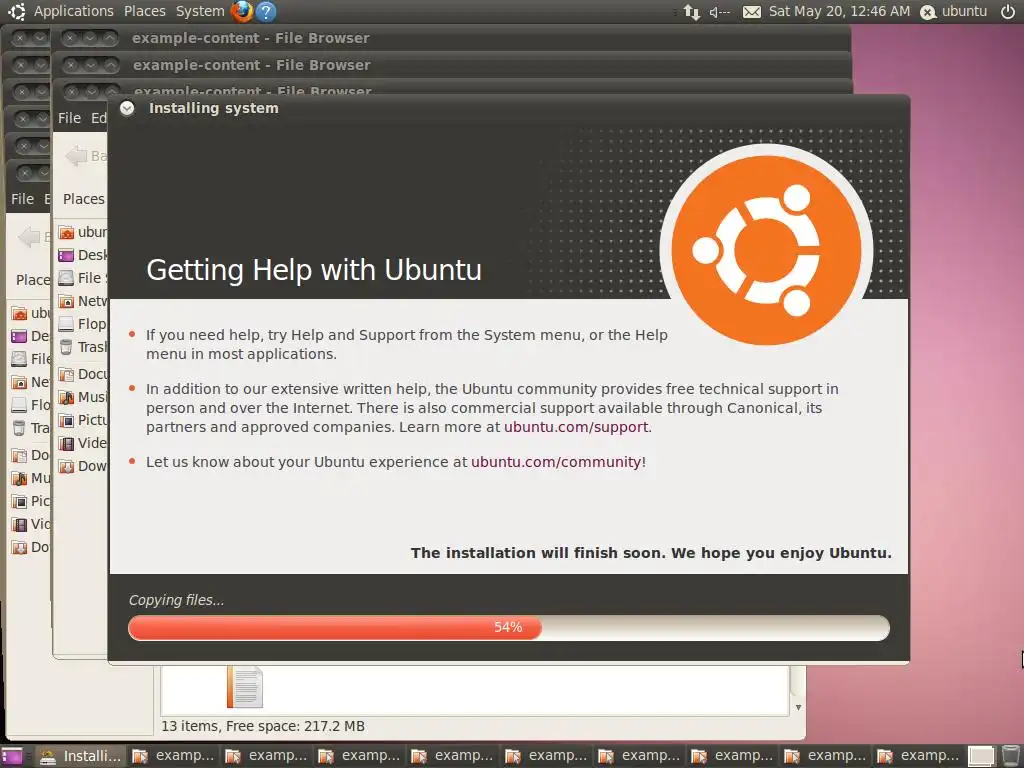1024x768 pixels.
Task: Click 'The installation will finish soon' message
Action: (651, 553)
